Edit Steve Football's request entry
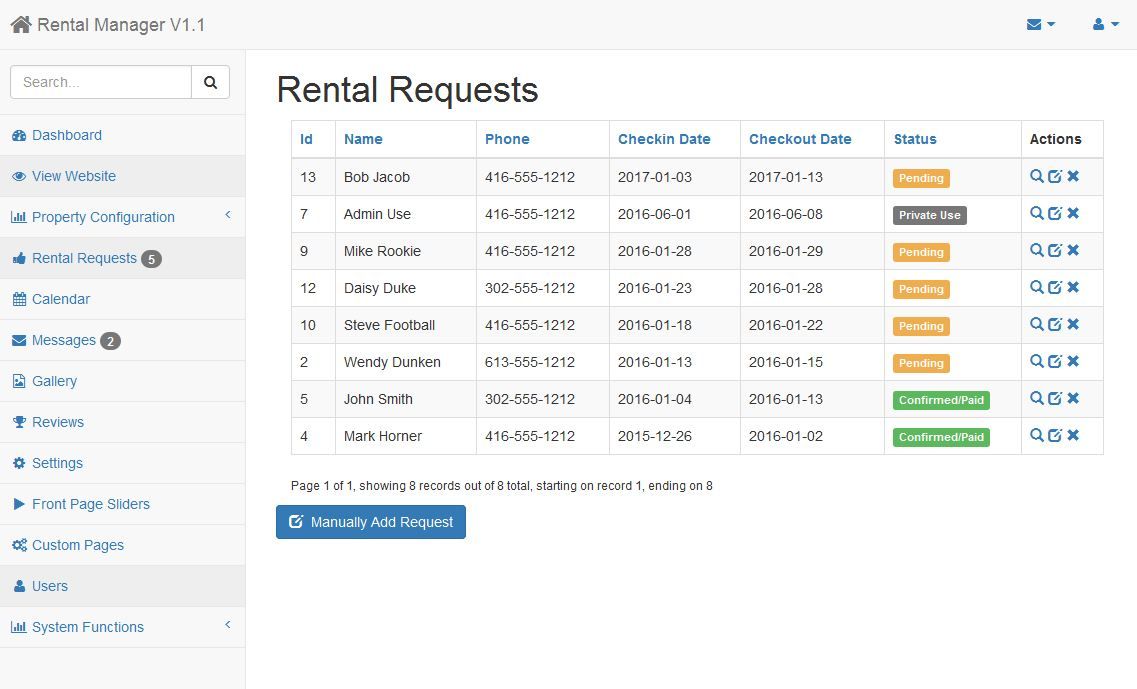The image size is (1137, 689). [x=1055, y=324]
